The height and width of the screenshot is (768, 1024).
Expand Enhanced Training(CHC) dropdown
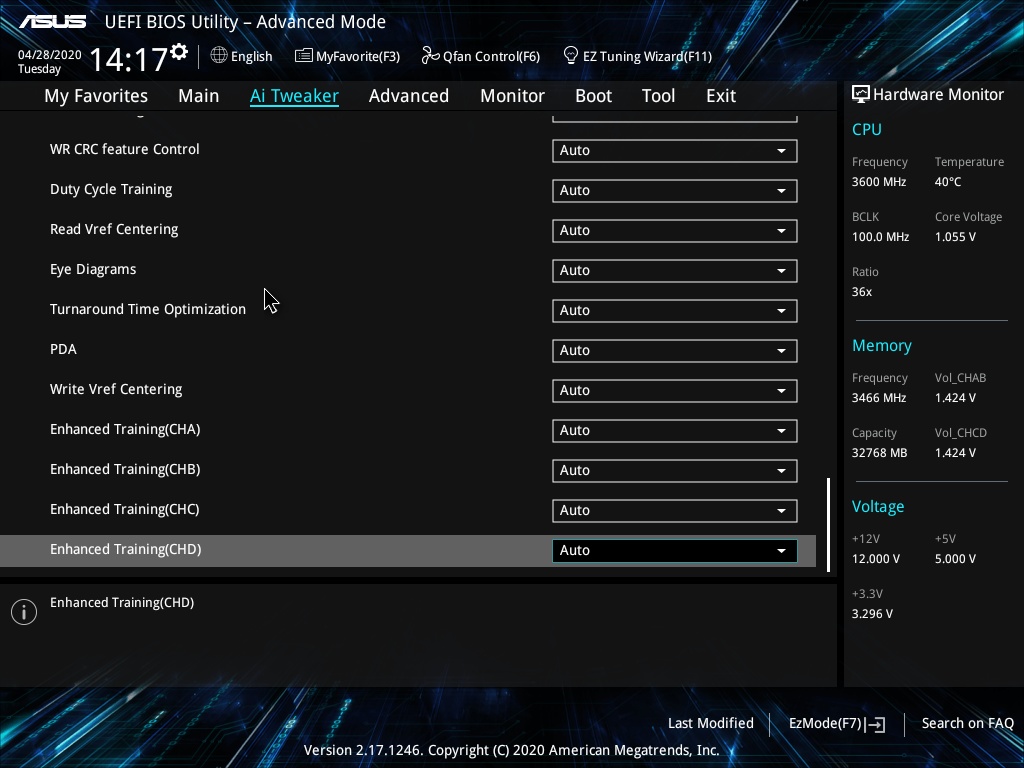(x=675, y=511)
